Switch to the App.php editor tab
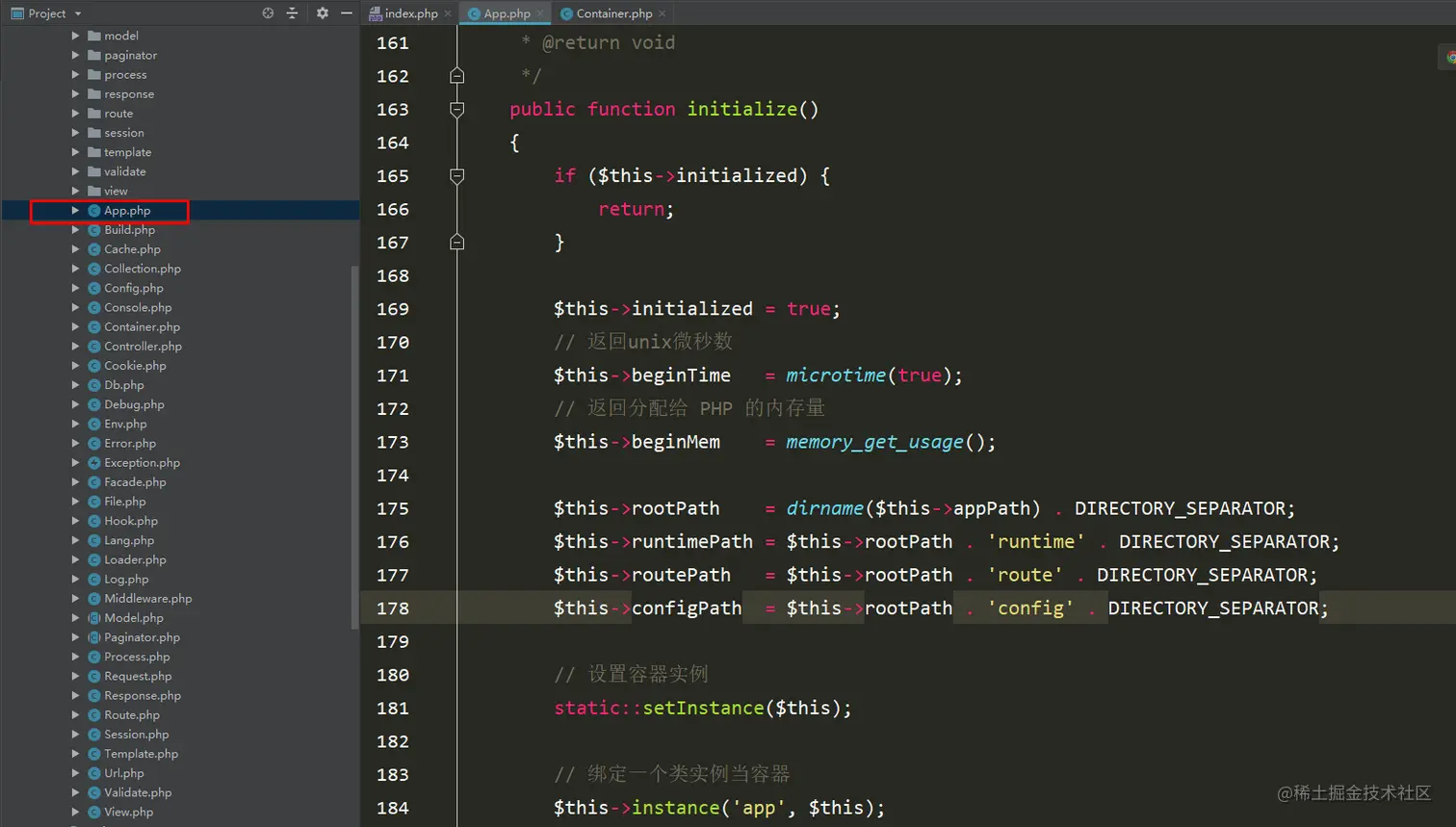 point(507,13)
